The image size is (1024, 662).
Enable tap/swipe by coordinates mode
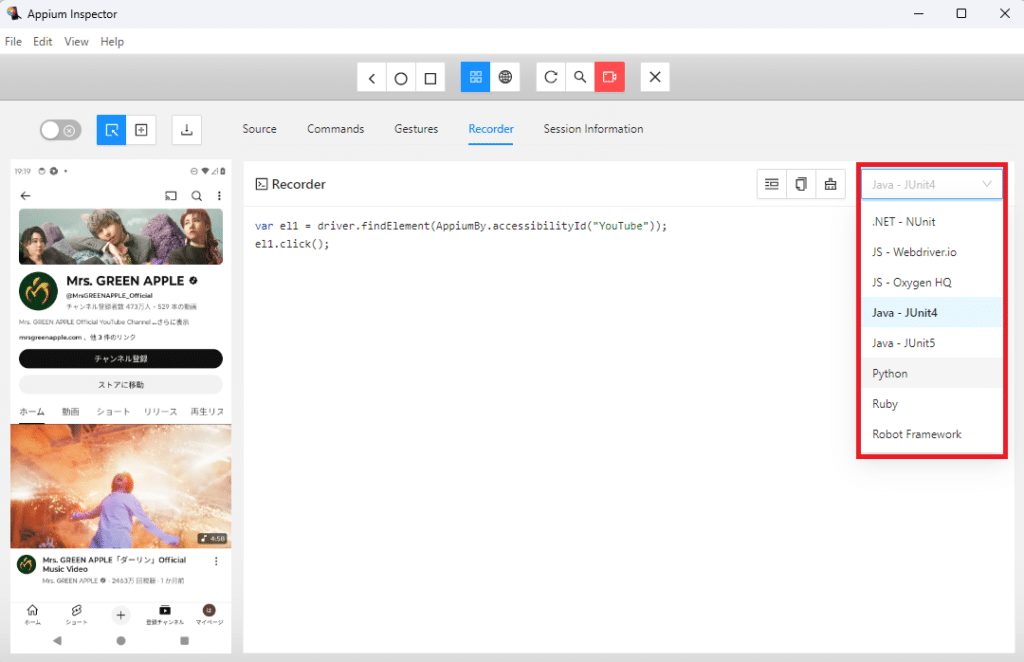click(141, 130)
